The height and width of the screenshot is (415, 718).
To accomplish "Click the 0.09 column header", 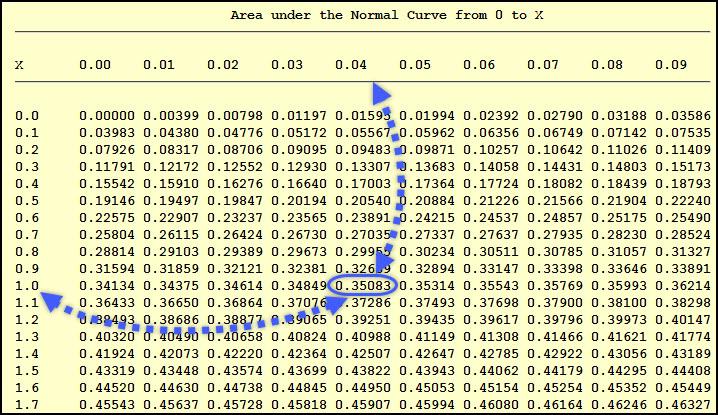I will (671, 64).
